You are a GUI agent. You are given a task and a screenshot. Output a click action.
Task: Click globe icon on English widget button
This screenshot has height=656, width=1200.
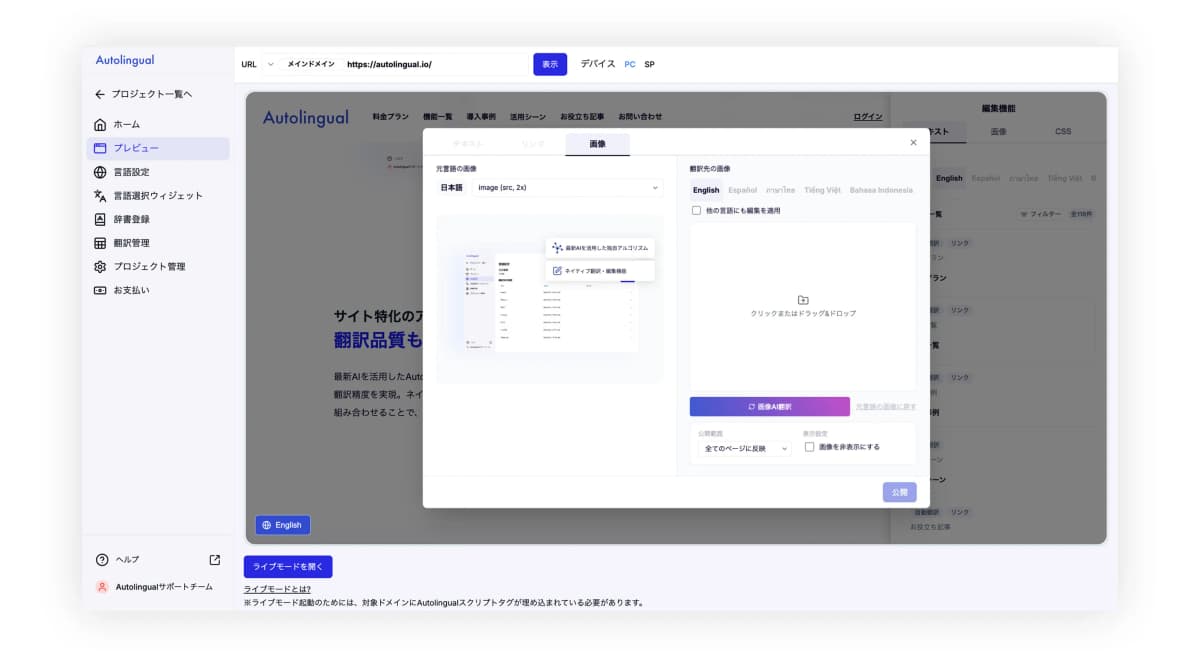(266, 525)
